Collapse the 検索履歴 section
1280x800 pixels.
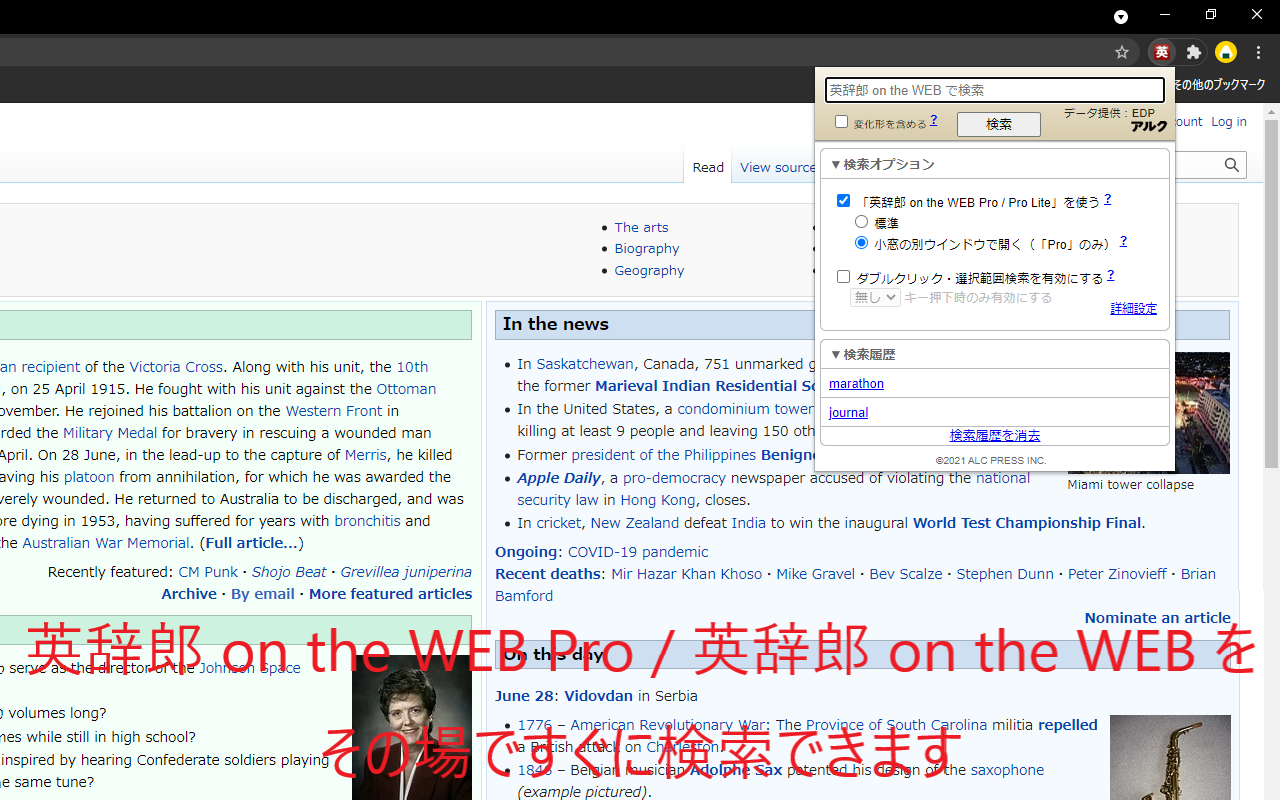(x=863, y=355)
